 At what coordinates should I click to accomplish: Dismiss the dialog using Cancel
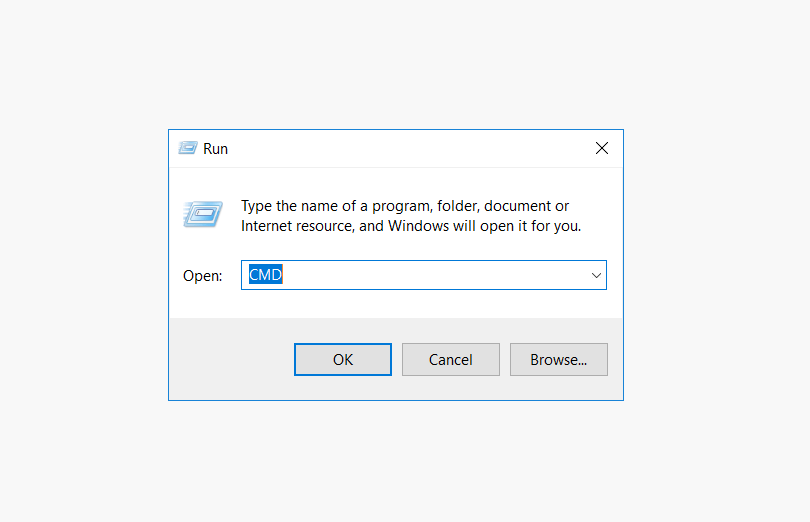pos(450,359)
